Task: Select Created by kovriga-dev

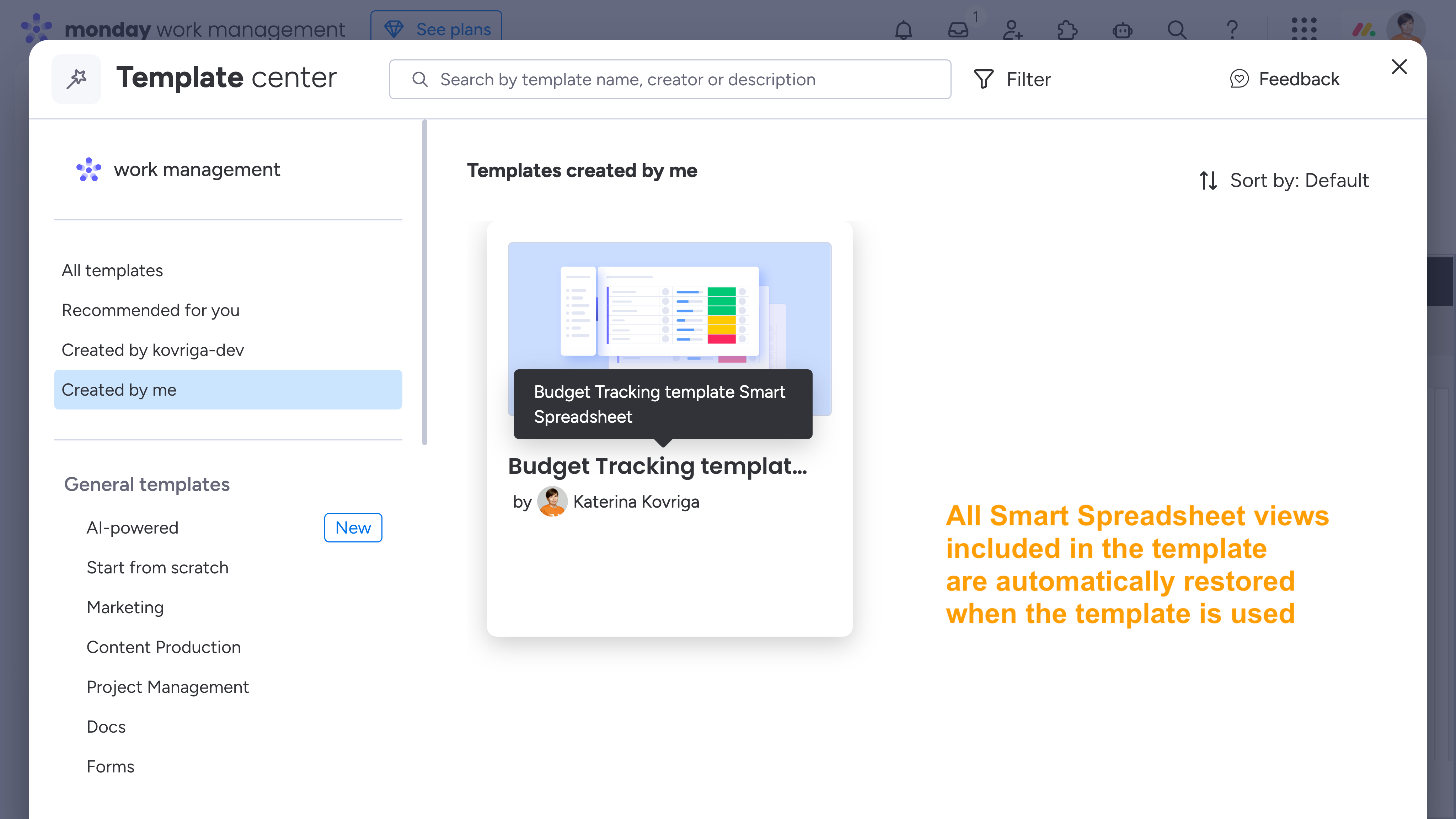Action: (x=228, y=350)
